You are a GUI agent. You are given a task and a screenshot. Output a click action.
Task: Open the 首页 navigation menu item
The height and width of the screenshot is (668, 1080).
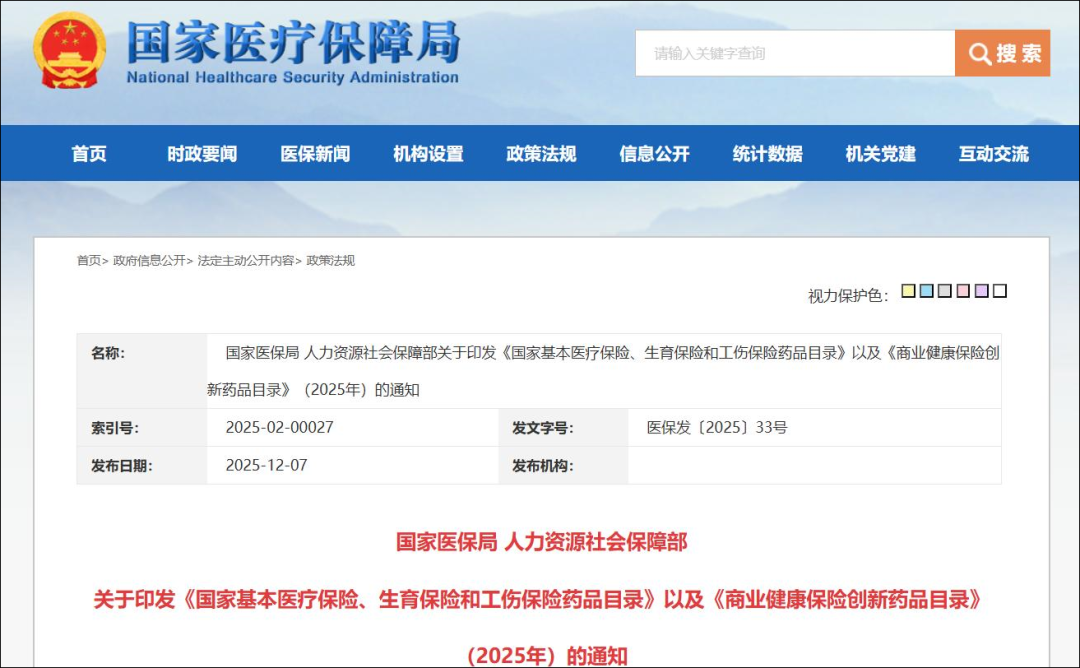tap(90, 153)
